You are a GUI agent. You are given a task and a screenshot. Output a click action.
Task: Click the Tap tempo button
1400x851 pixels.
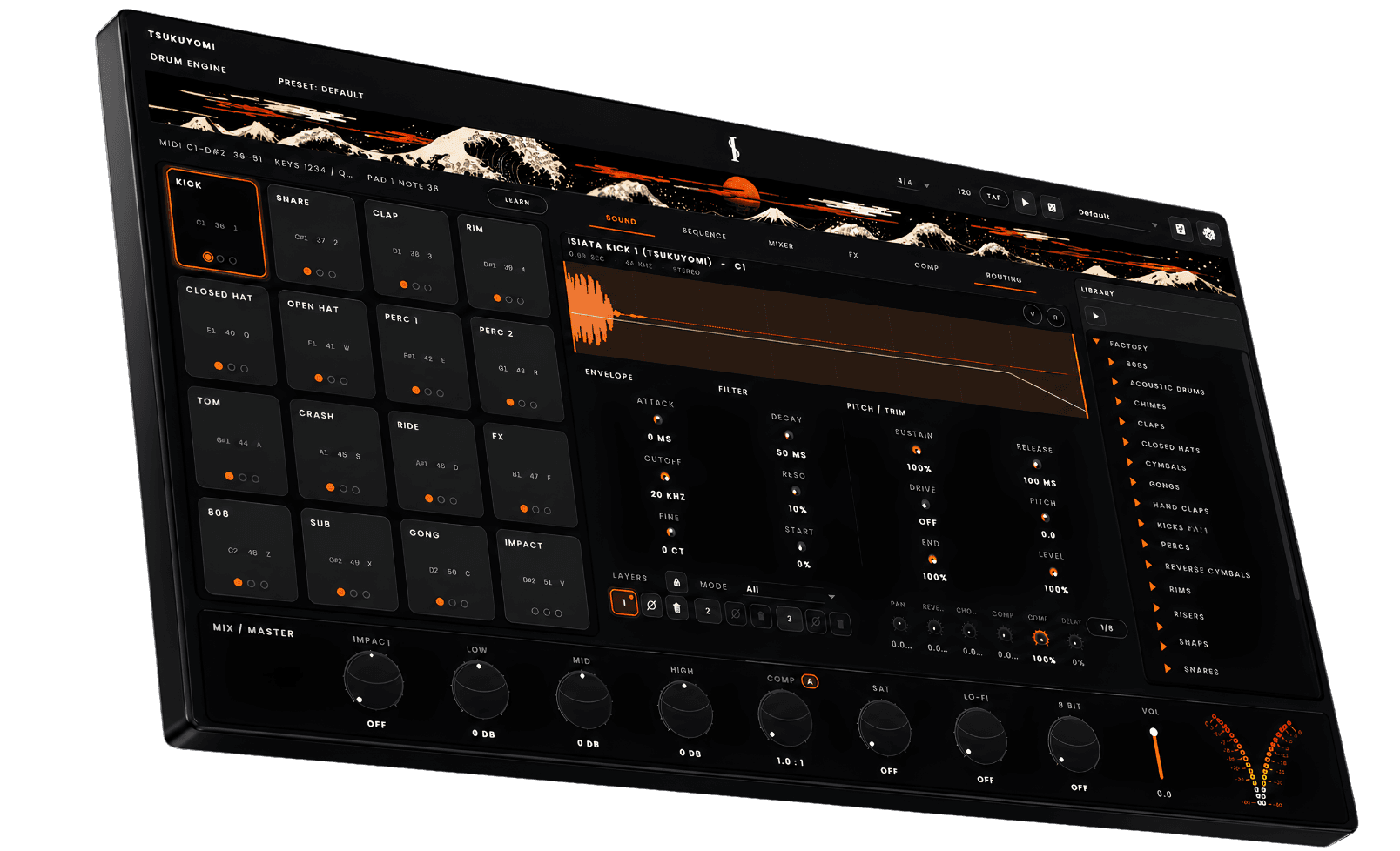pos(993,197)
